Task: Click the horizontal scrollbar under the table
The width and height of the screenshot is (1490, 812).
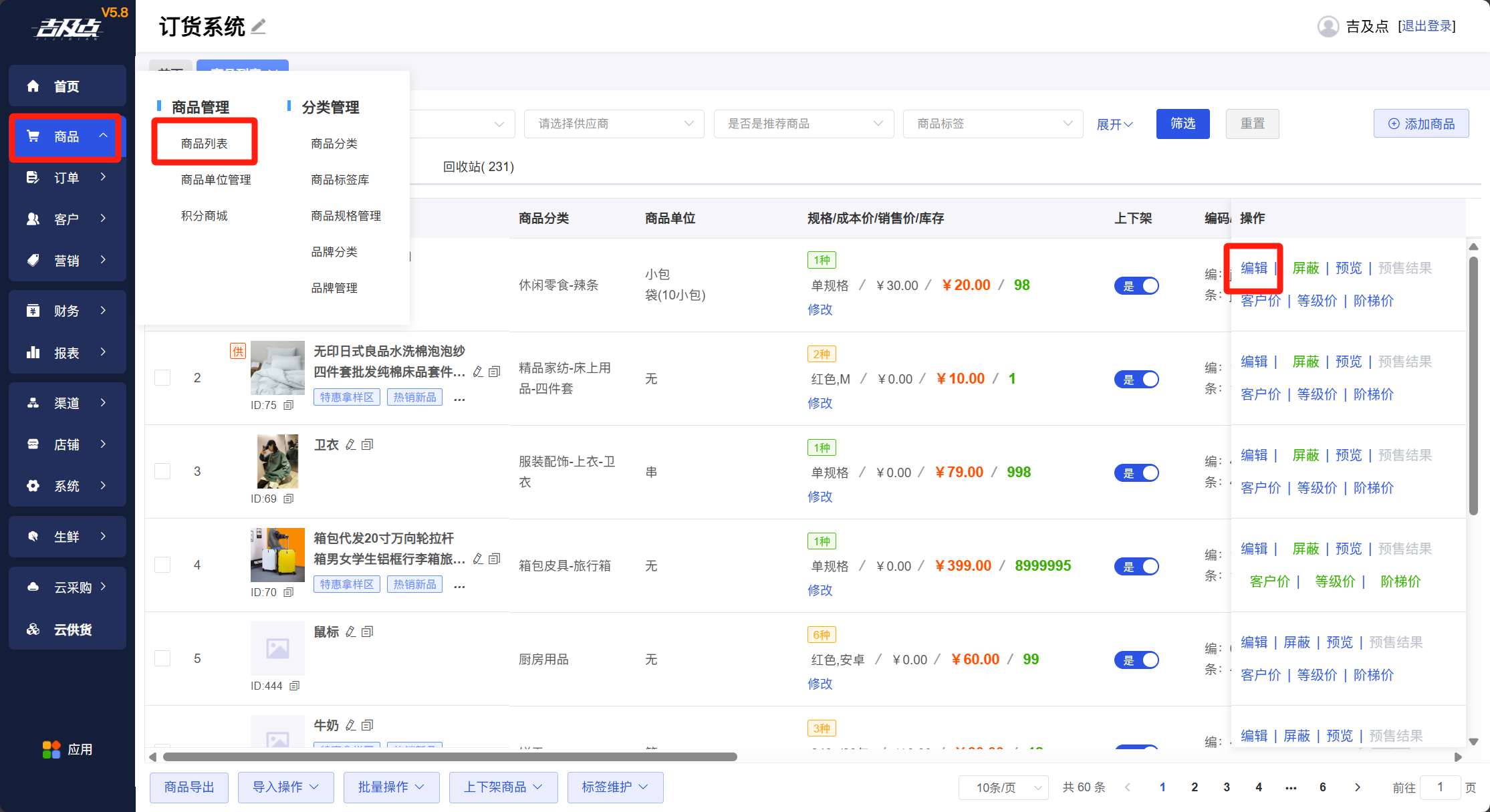Action: tap(449, 757)
